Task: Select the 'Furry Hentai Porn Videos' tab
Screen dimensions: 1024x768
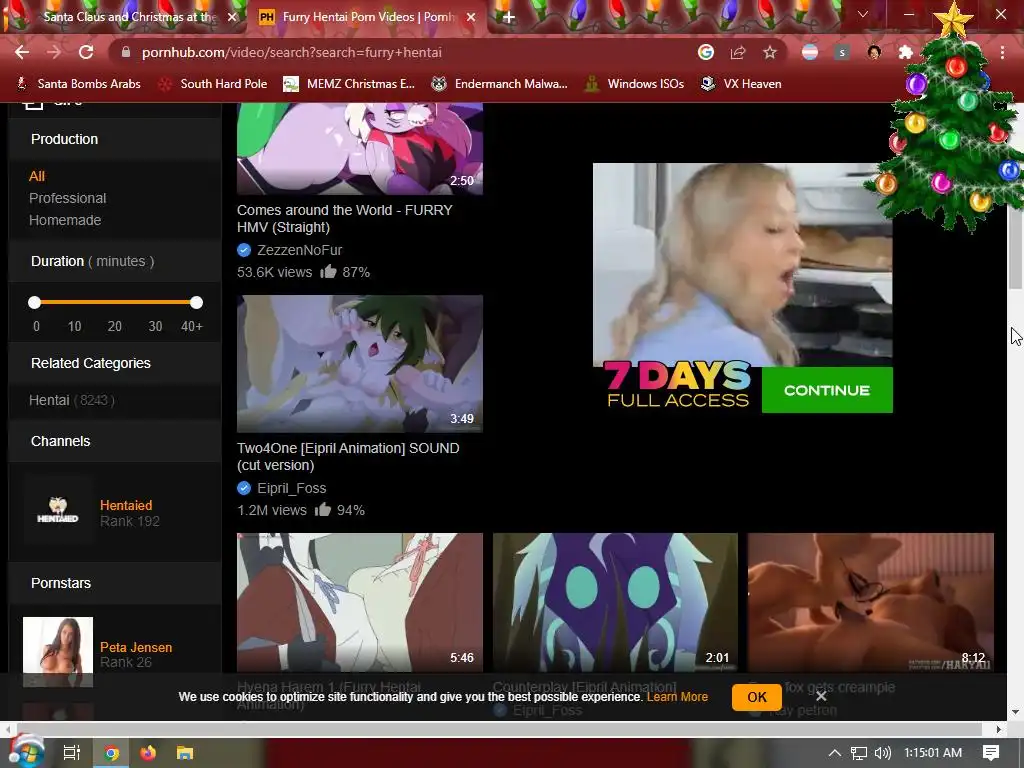Action: (367, 17)
